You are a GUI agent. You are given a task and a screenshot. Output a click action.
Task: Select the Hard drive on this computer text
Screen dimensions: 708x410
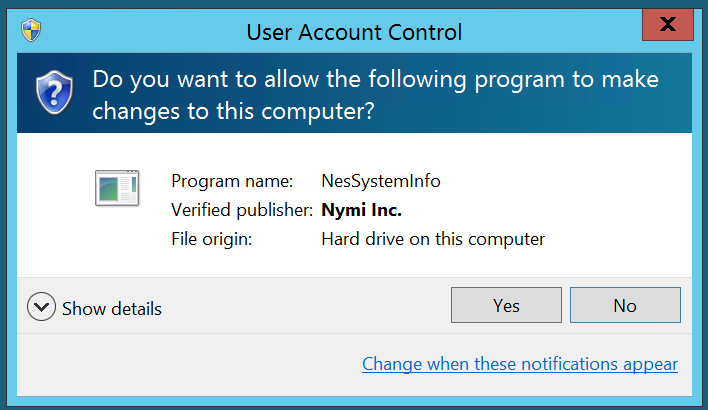pos(432,239)
